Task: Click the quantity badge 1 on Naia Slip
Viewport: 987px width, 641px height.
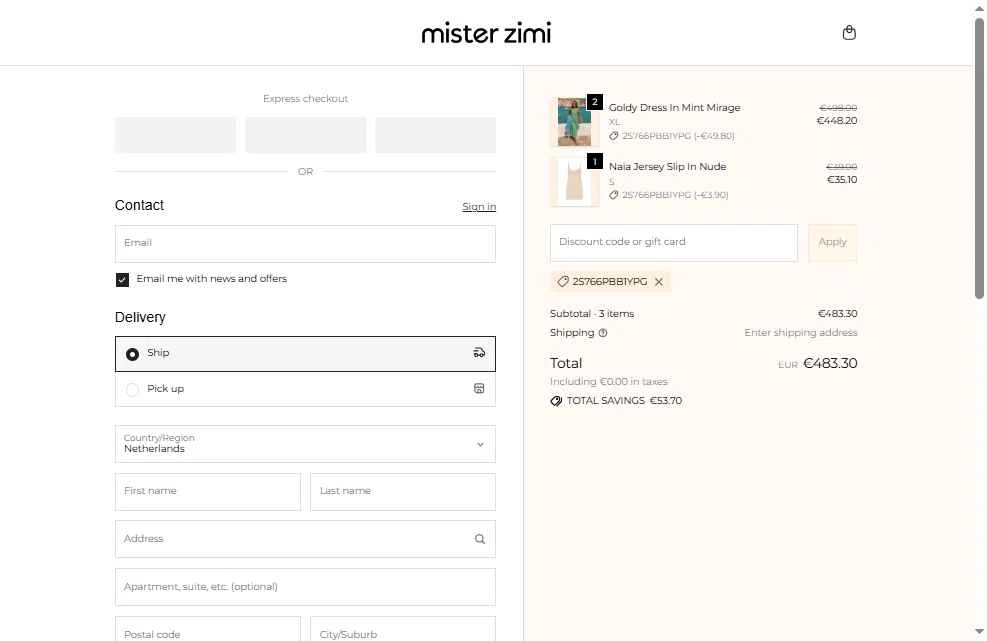Action: tap(594, 161)
